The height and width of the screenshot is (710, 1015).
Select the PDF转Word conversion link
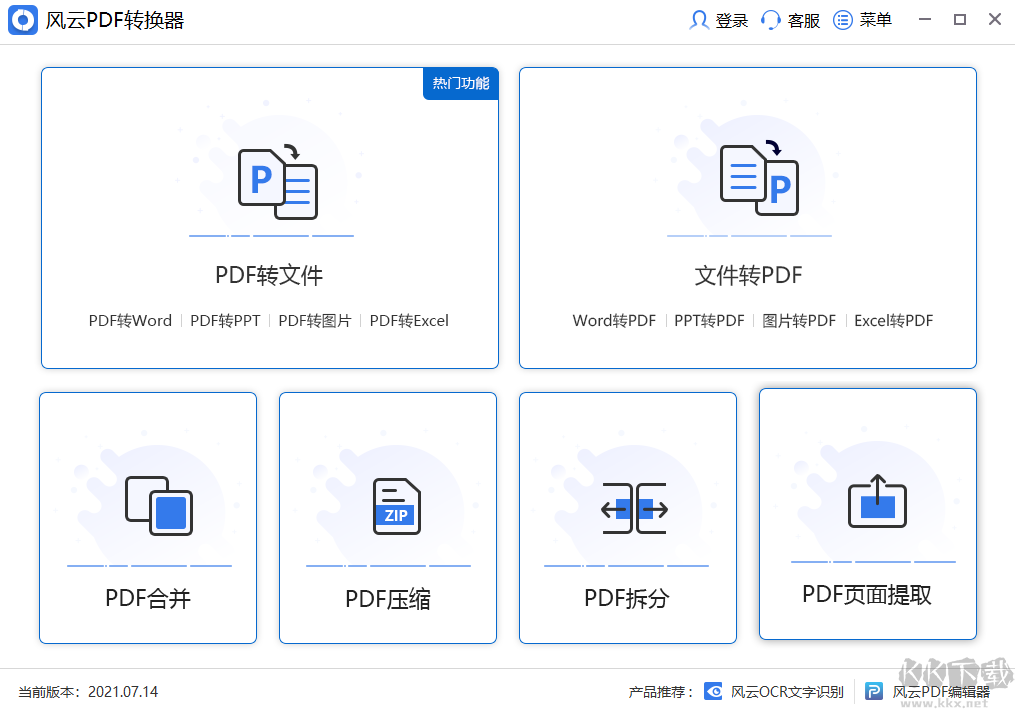point(130,320)
